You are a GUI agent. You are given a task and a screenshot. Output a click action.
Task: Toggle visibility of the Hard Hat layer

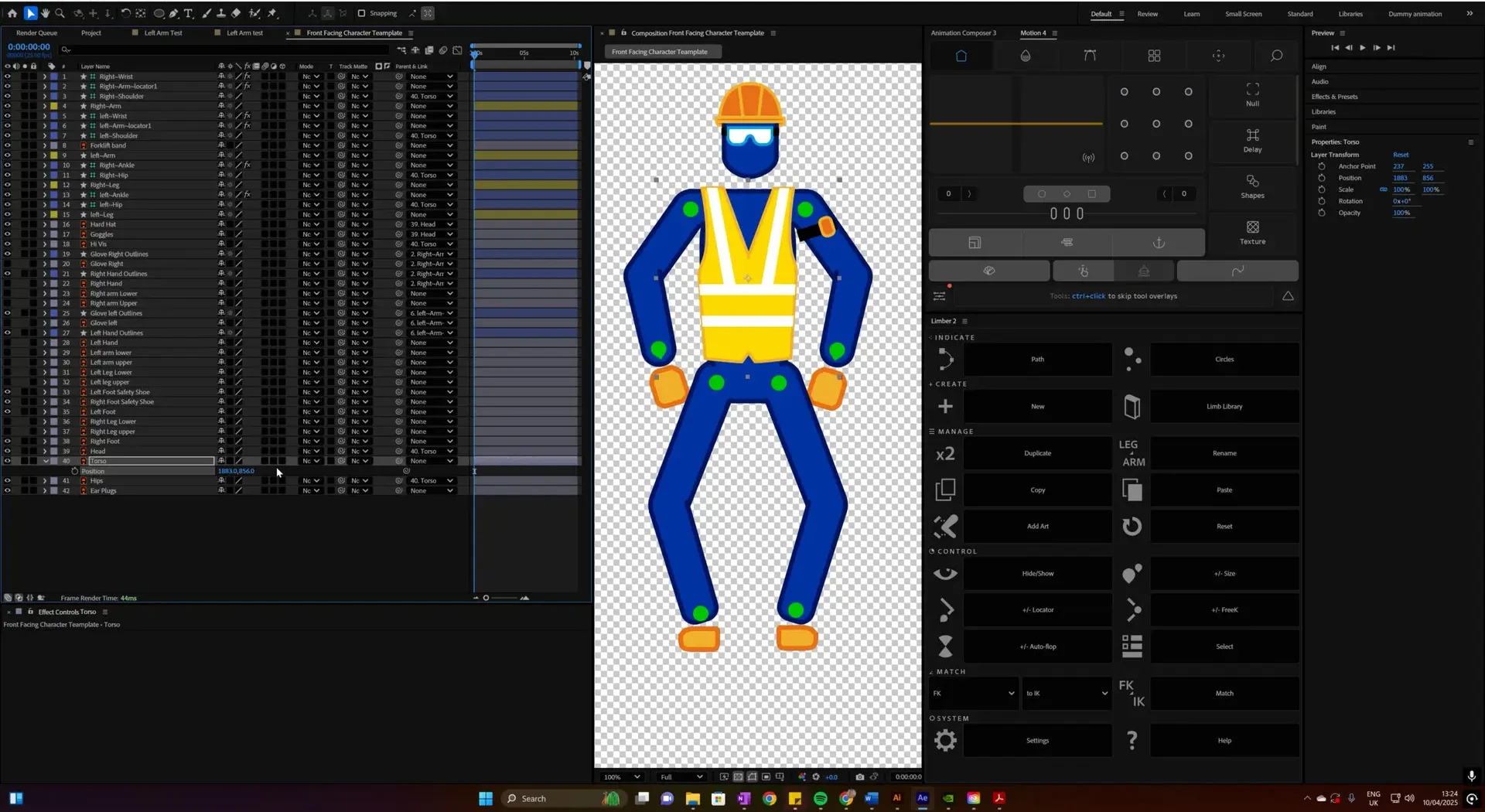[x=8, y=224]
